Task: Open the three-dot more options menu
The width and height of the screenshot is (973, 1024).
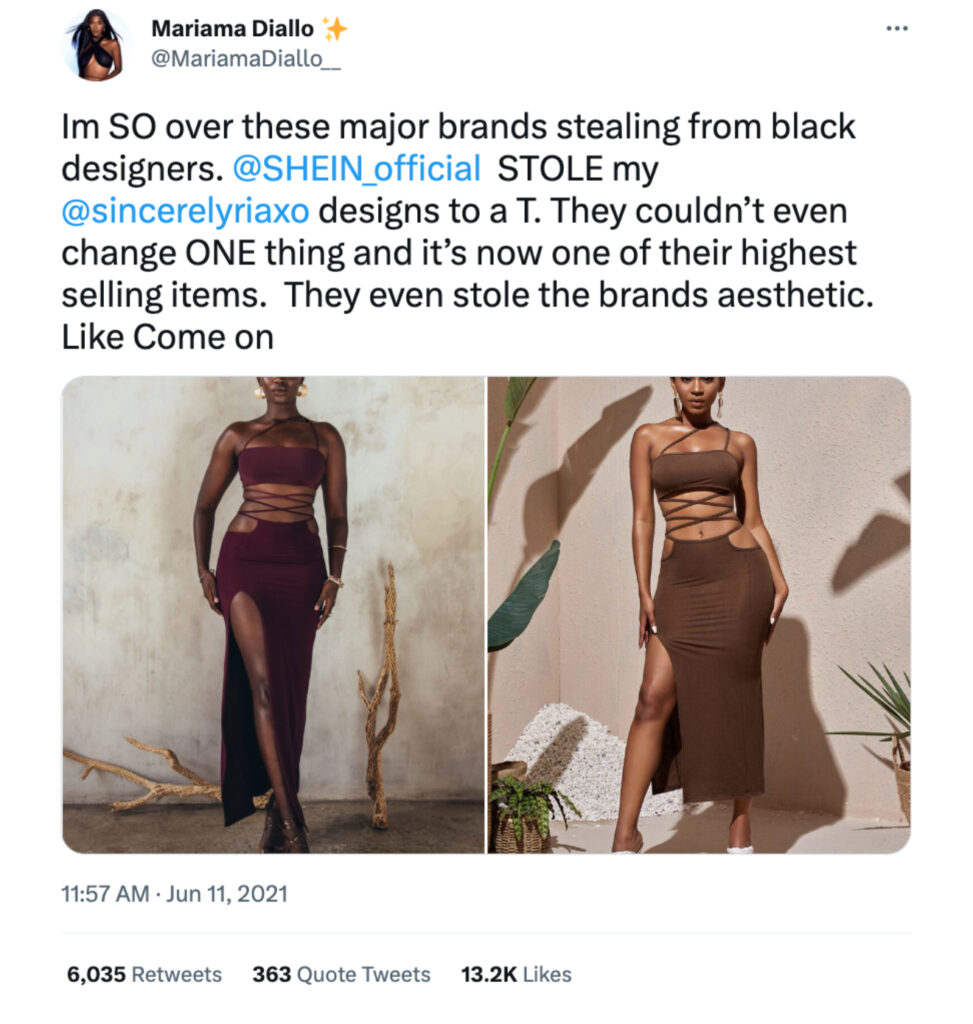Action: pos(897,29)
